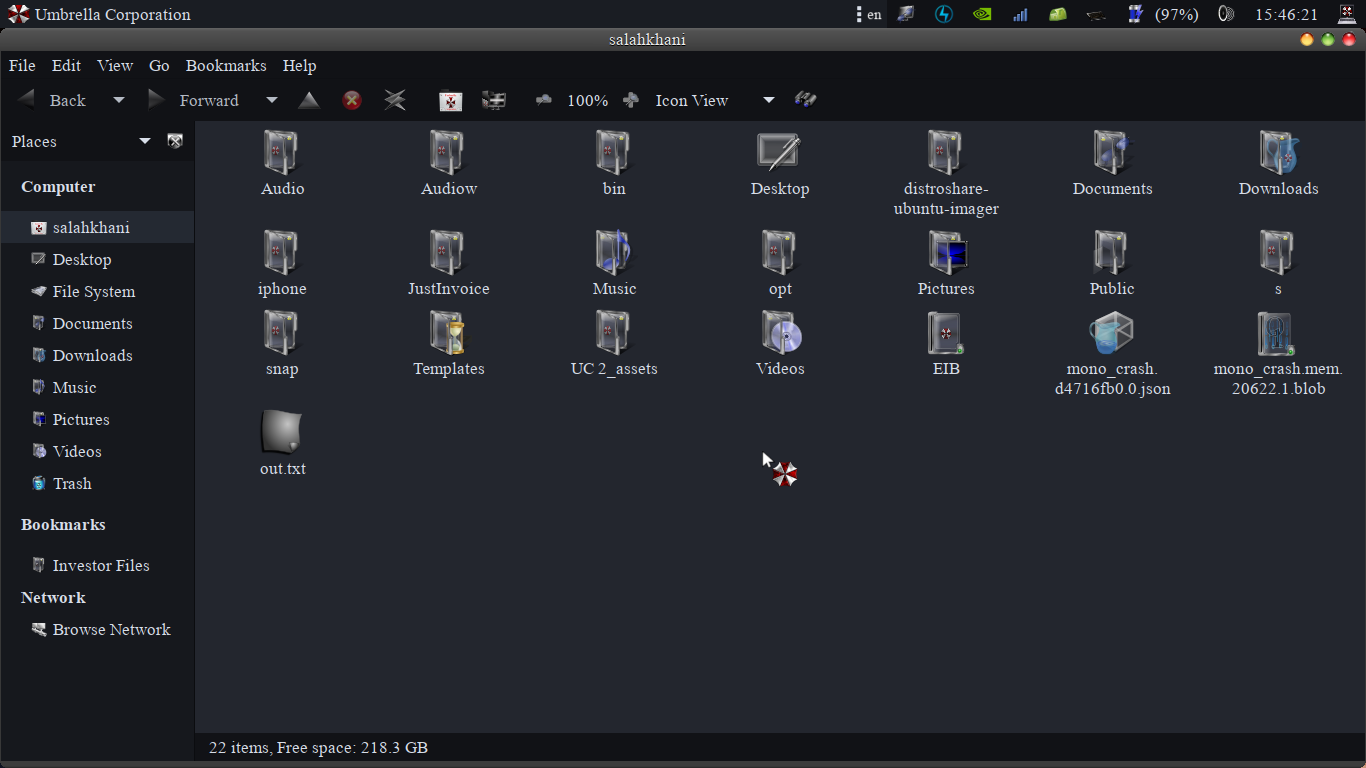Screen dimensions: 1366x768
Task: Open the Edit menu
Action: coord(66,65)
